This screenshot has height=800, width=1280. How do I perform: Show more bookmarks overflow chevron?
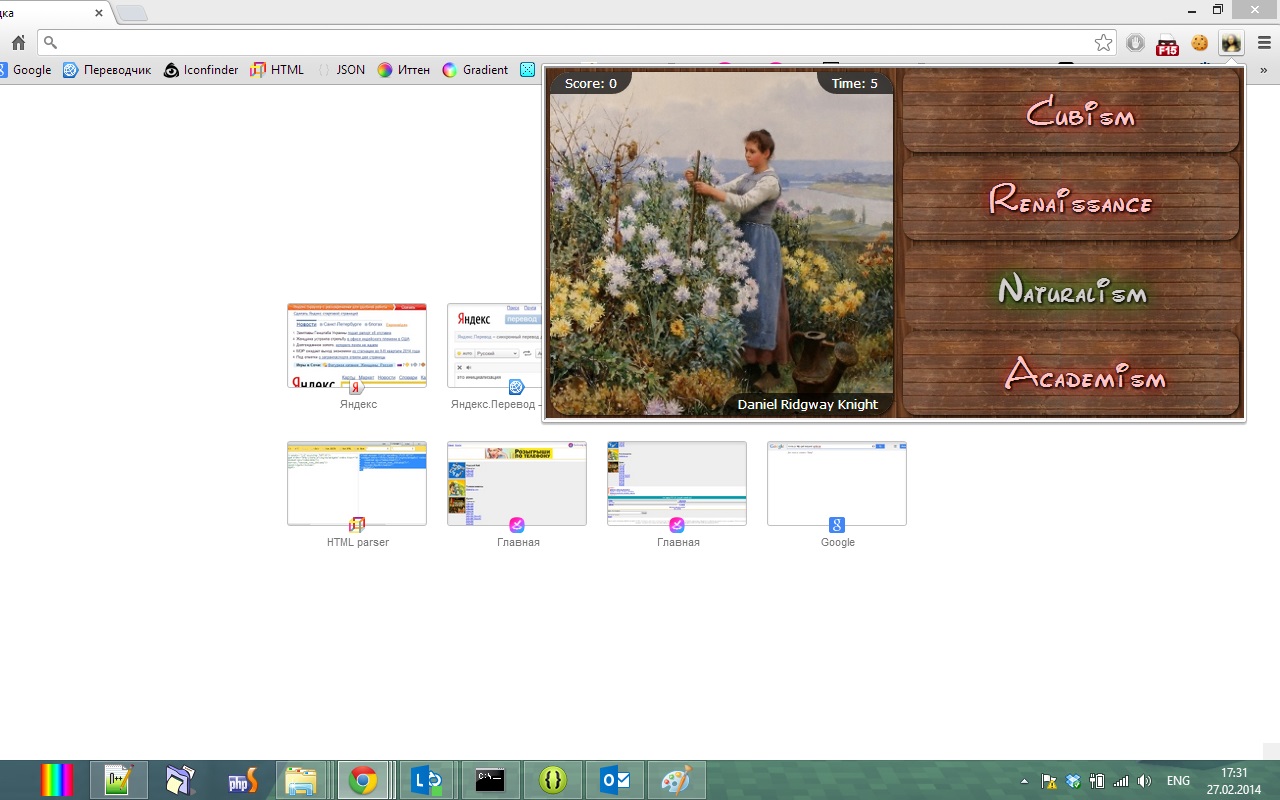(1264, 70)
